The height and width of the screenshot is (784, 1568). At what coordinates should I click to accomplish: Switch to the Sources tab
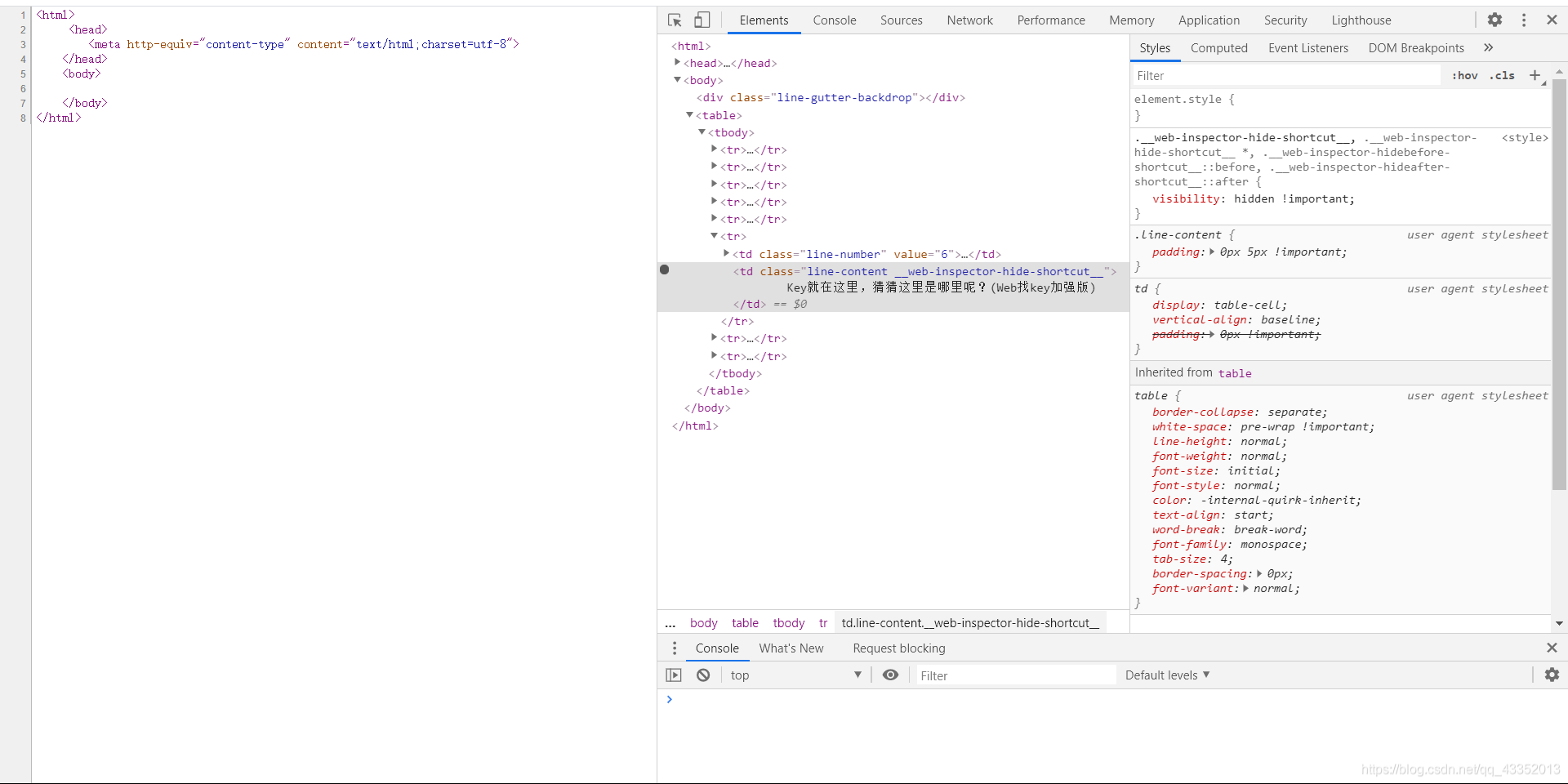tap(902, 20)
